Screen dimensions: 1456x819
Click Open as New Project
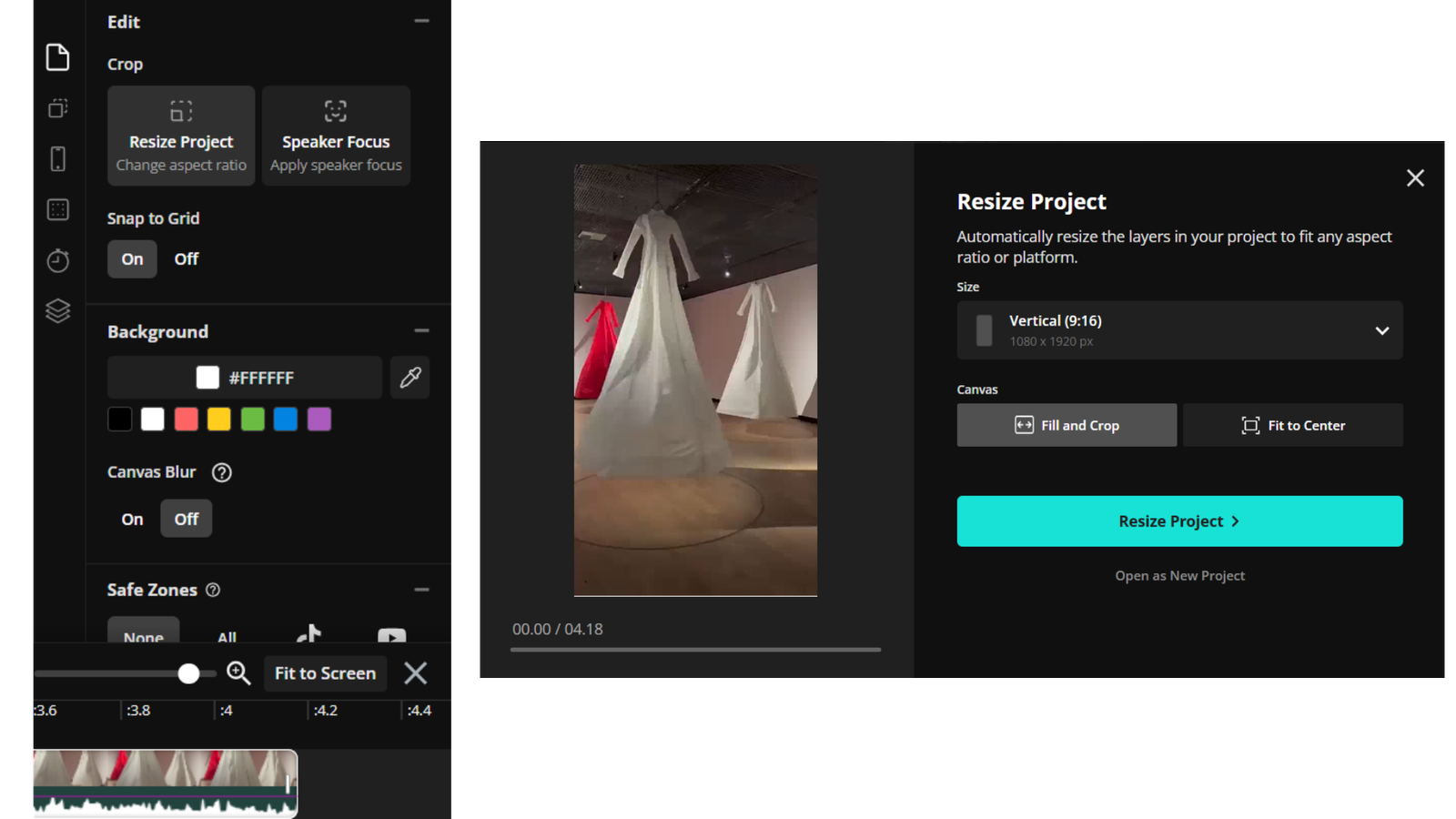pos(1179,575)
